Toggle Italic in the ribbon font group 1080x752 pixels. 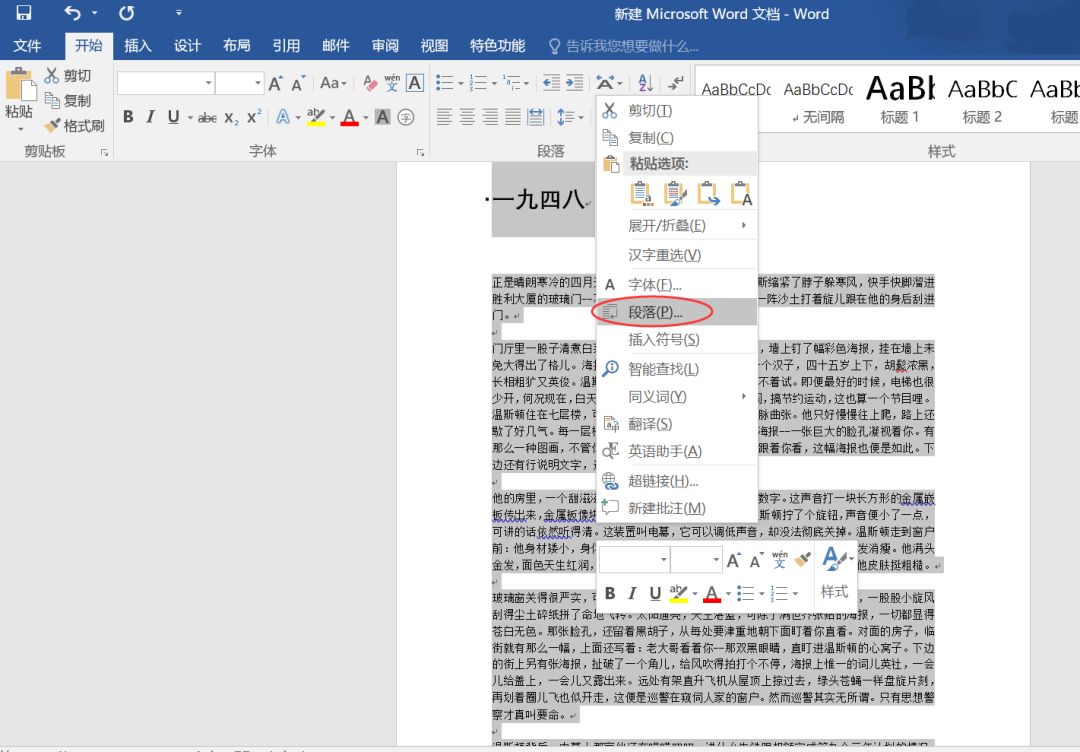coord(150,117)
